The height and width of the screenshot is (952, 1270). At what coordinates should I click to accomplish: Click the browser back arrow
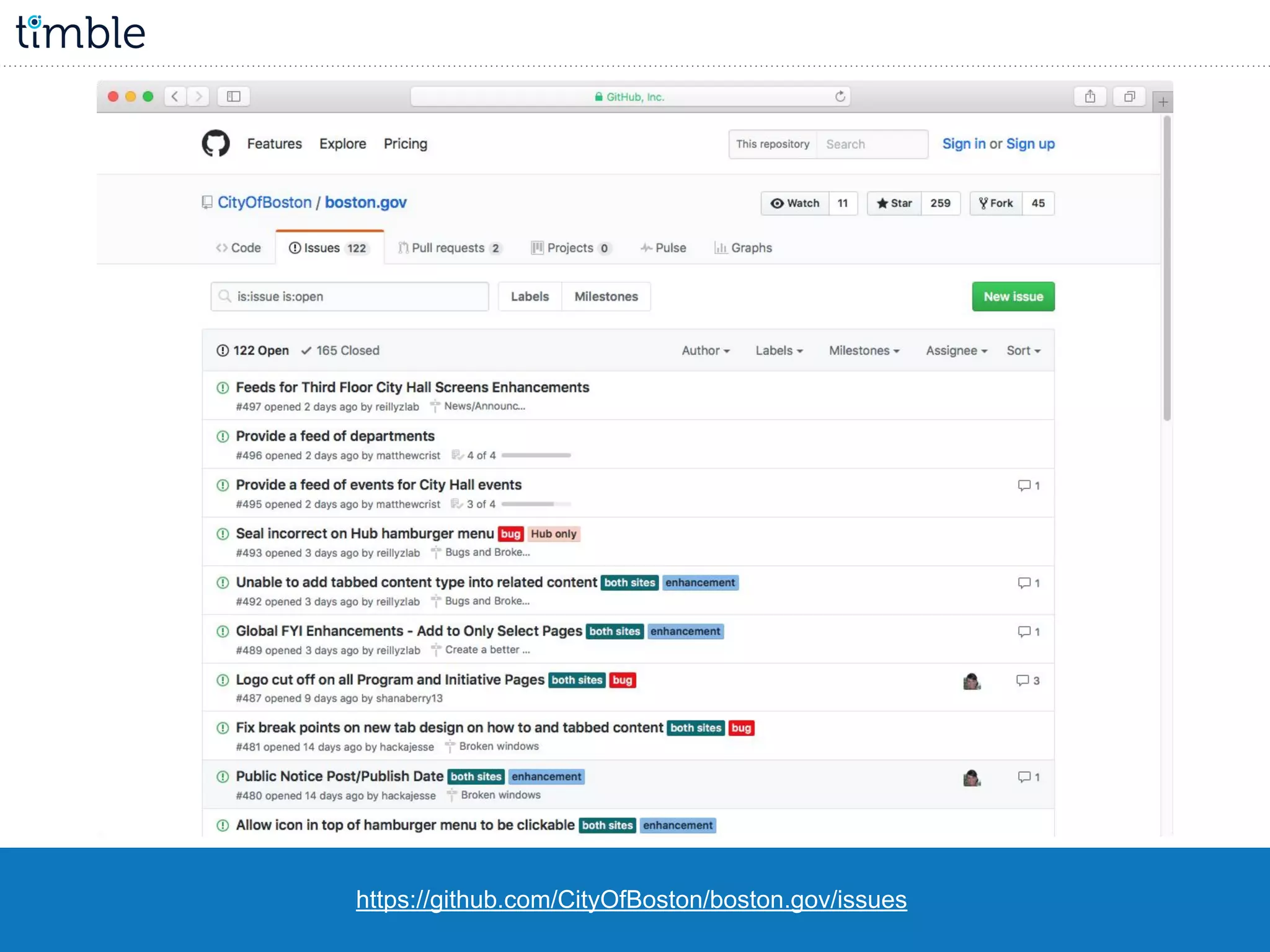tap(175, 96)
